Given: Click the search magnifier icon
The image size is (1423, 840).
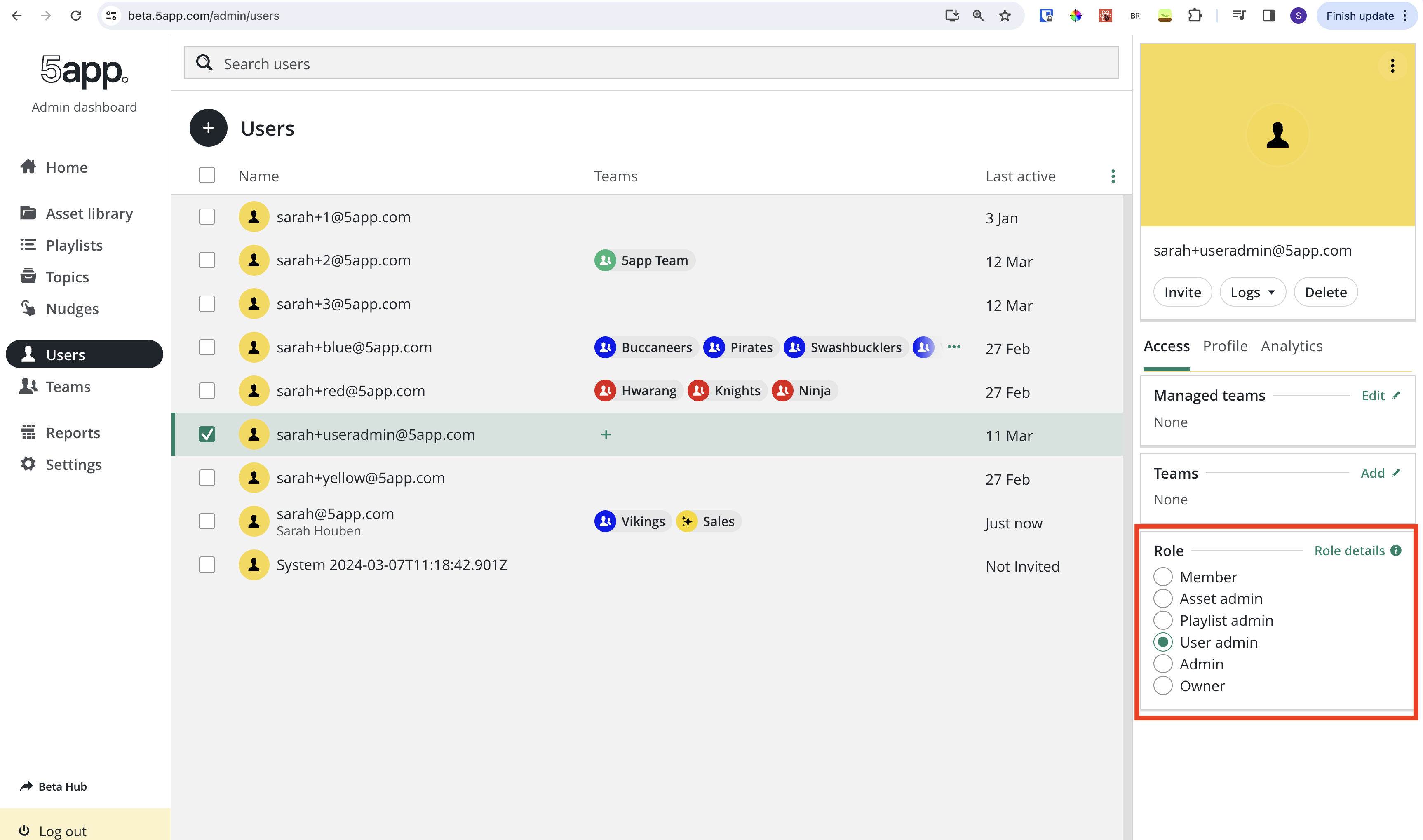Looking at the screenshot, I should 204,63.
